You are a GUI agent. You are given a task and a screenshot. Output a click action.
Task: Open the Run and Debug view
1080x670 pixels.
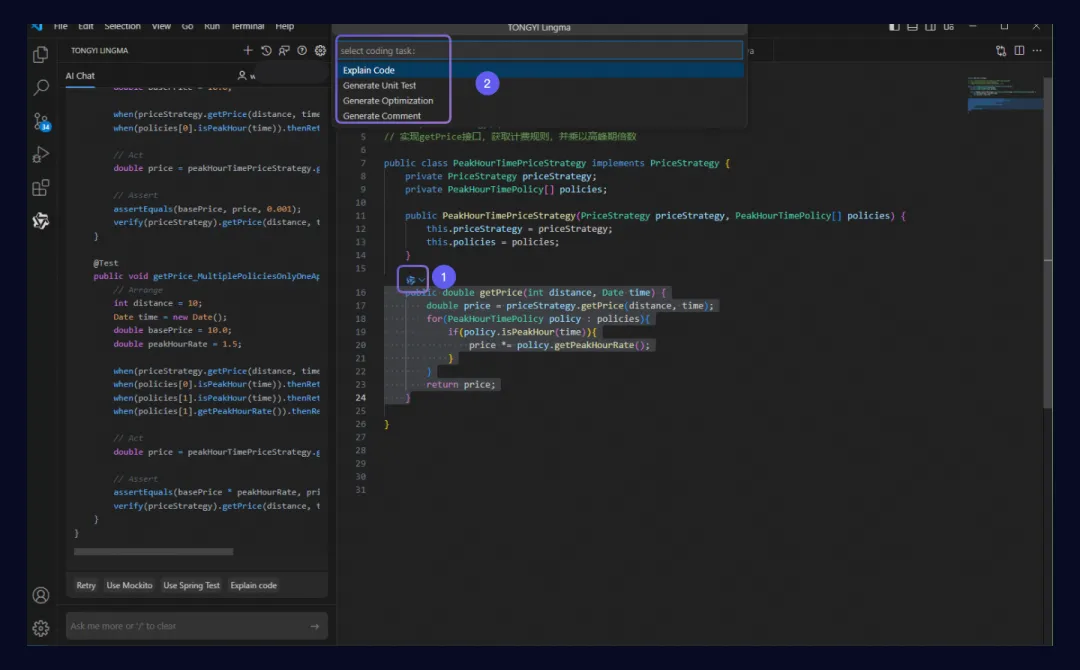tap(41, 154)
